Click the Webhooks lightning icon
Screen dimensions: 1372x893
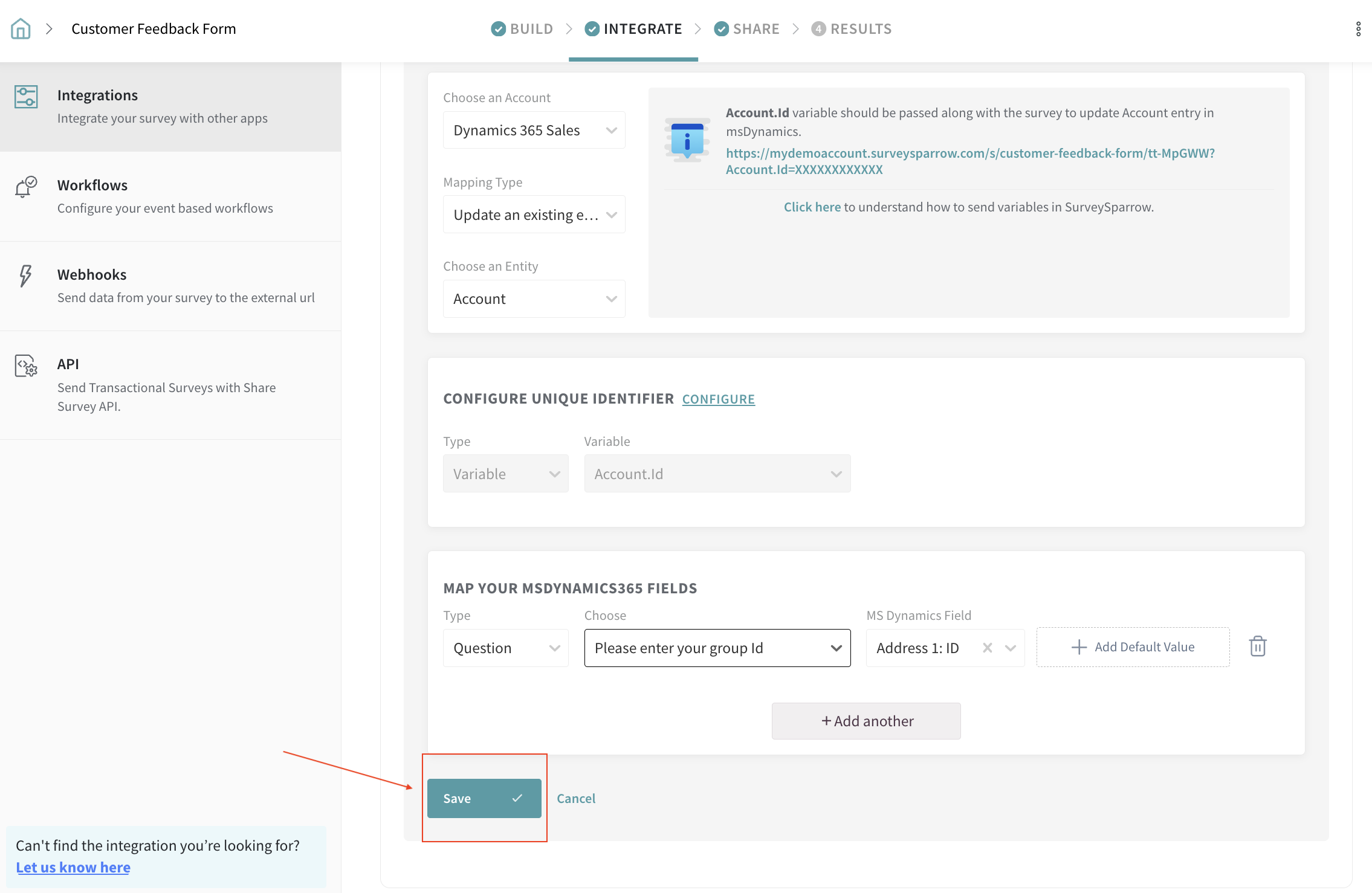coord(25,276)
